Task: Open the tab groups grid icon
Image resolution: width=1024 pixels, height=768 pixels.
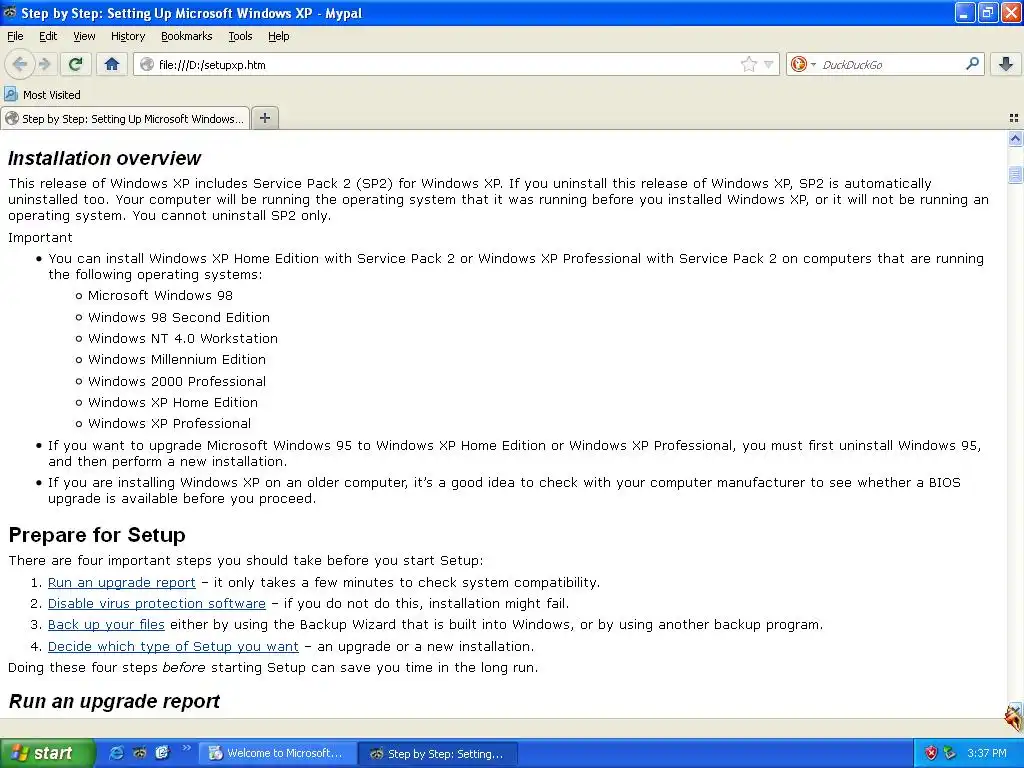Action: 1014,118
